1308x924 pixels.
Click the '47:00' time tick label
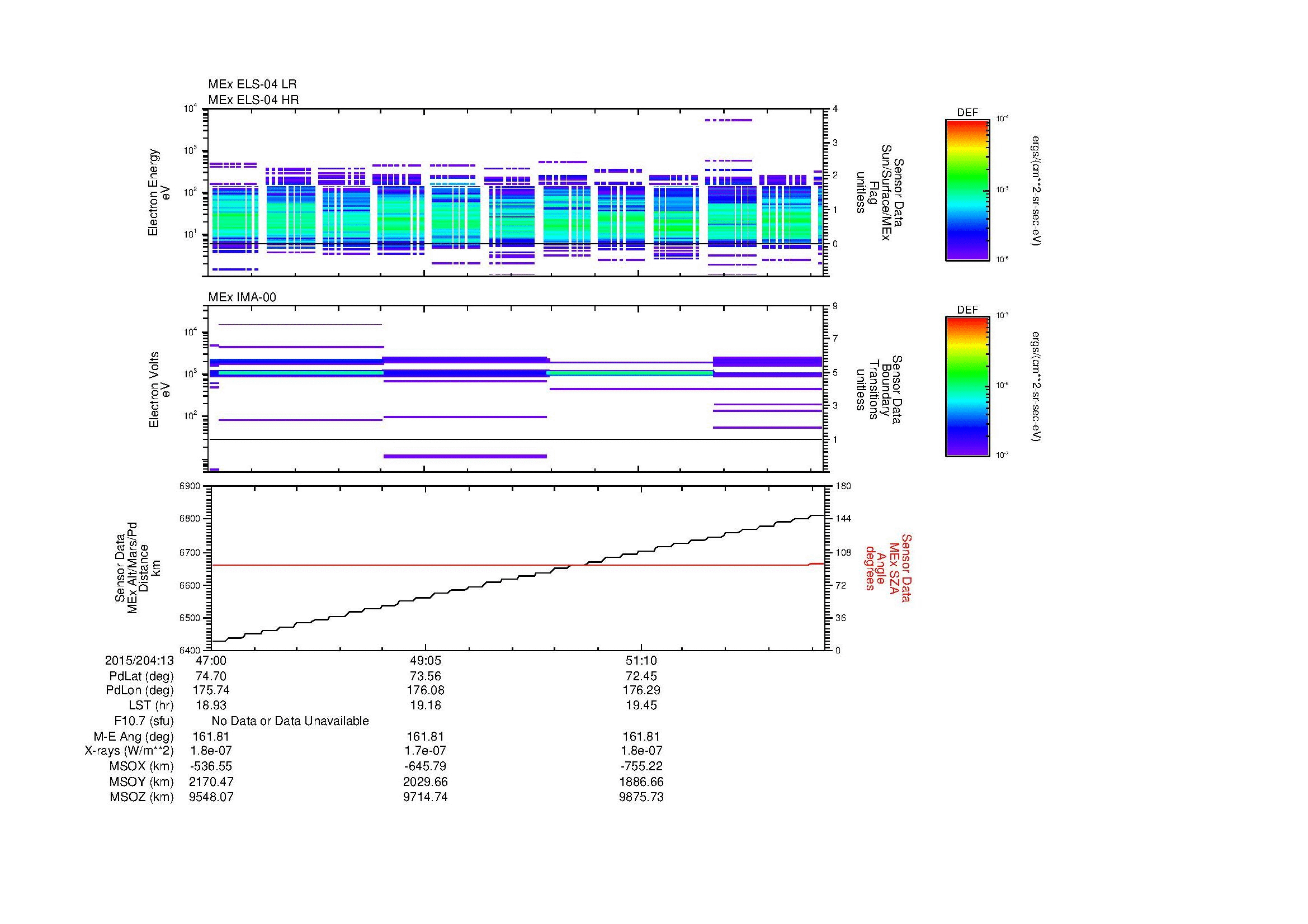coord(211,660)
